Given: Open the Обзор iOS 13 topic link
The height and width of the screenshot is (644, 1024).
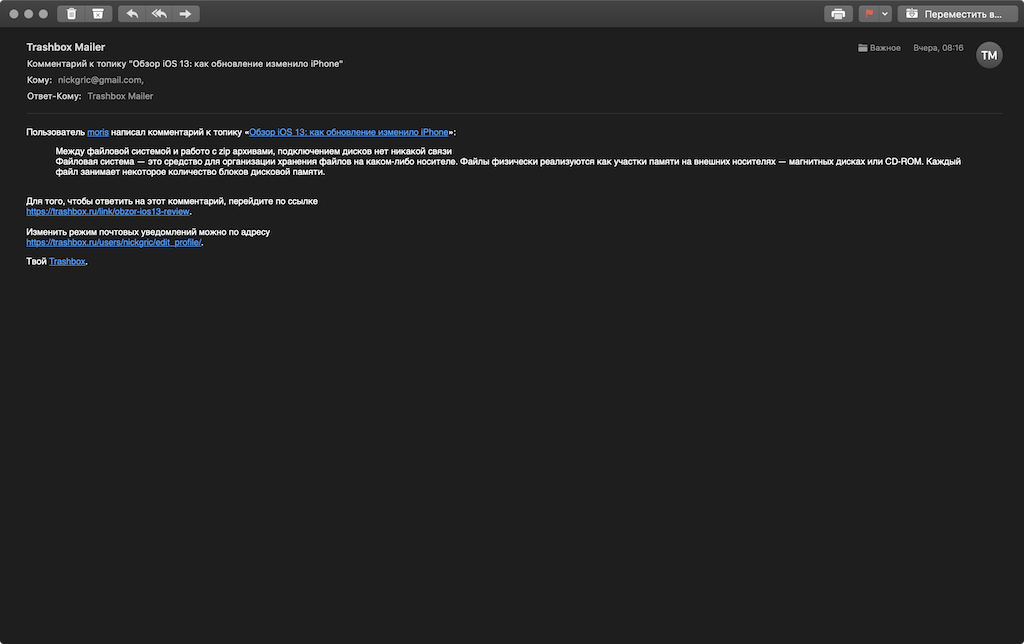Looking at the screenshot, I should tap(349, 132).
